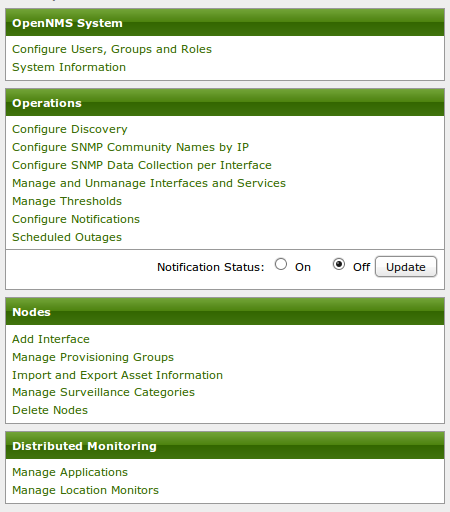Go to Manage Surveillance Categories
The width and height of the screenshot is (450, 512).
tap(103, 392)
